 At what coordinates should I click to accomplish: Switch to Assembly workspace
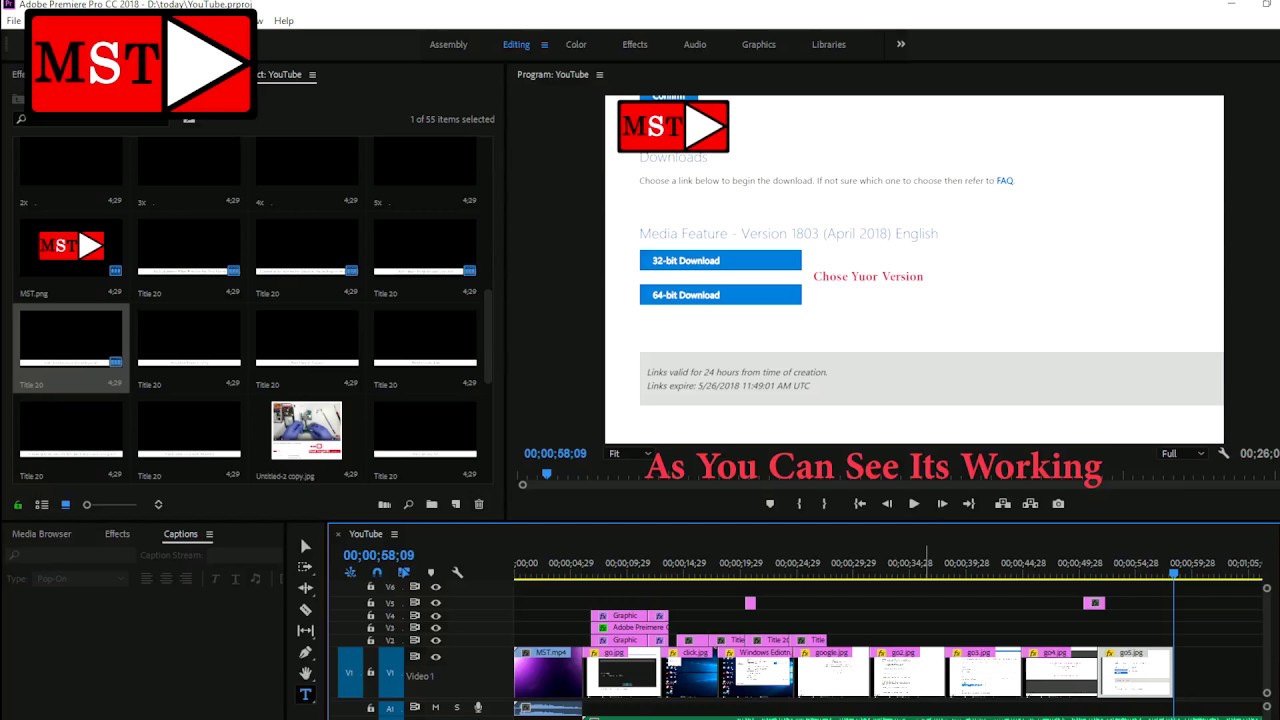pyautogui.click(x=448, y=45)
